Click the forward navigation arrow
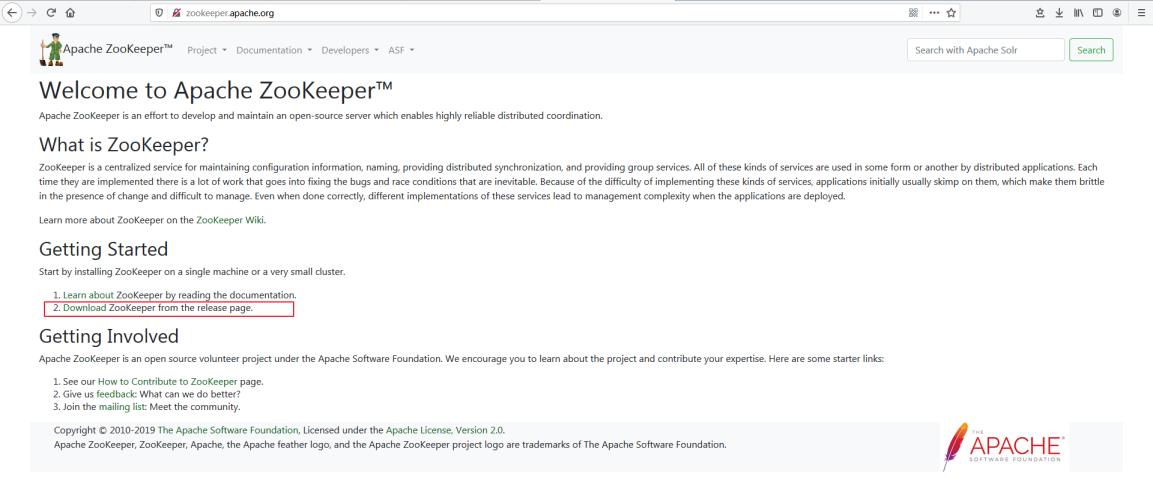 tap(32, 13)
